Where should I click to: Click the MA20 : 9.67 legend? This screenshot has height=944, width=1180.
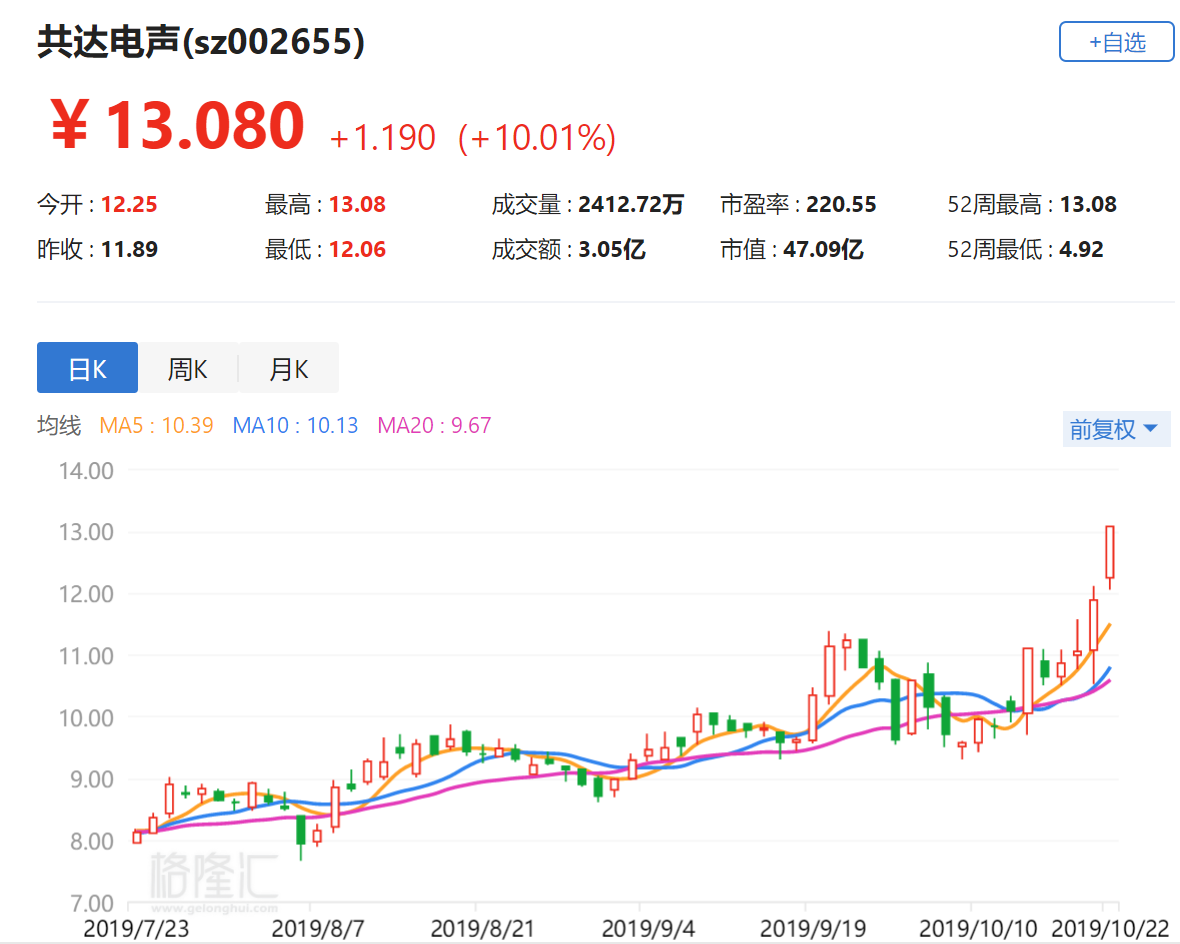[434, 425]
